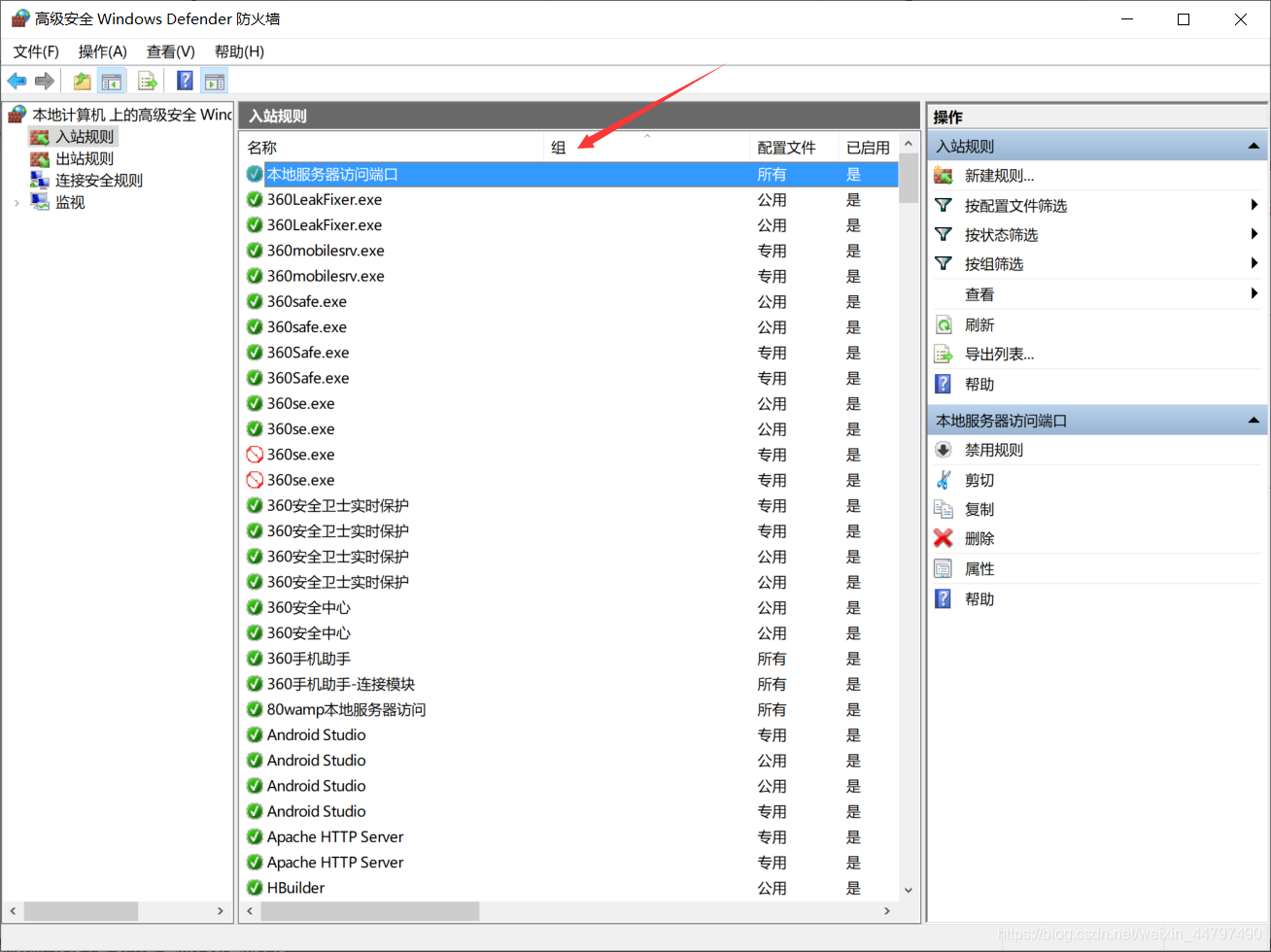Viewport: 1271px width, 952px height.
Task: Click the blue help toolbar icon
Action: [x=185, y=82]
